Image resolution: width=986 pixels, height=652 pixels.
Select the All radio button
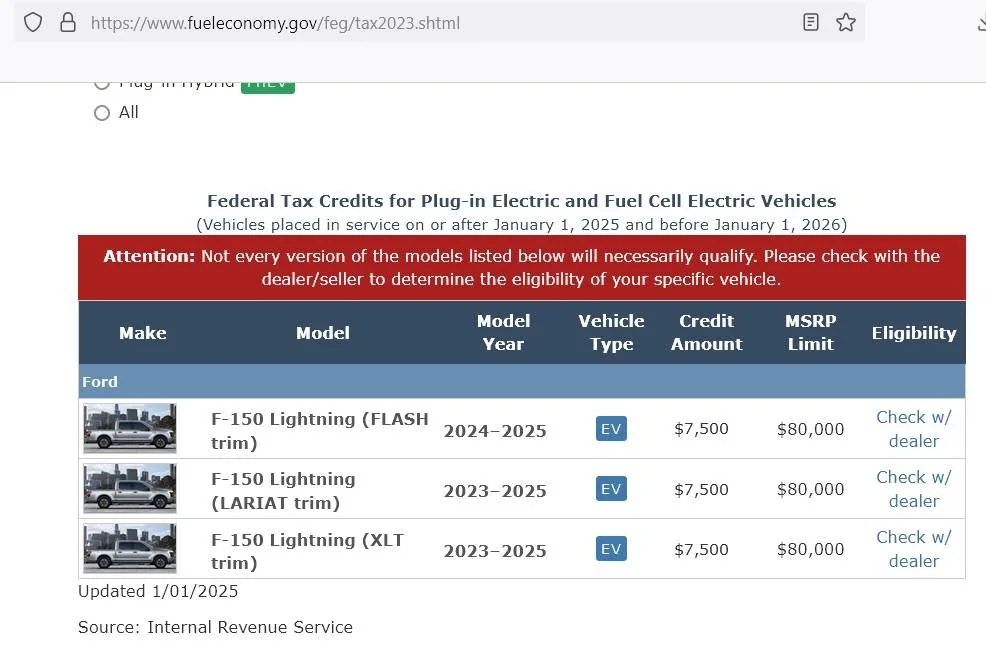(102, 113)
